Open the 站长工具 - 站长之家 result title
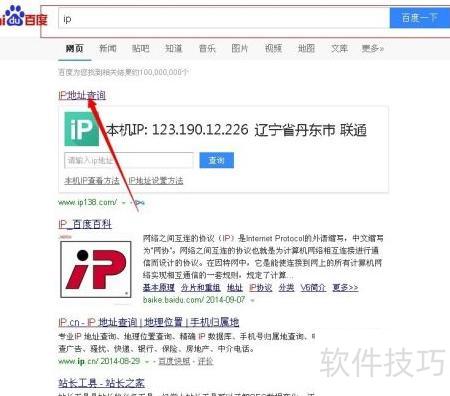Screen dimensions: 450x396 click(x=101, y=383)
